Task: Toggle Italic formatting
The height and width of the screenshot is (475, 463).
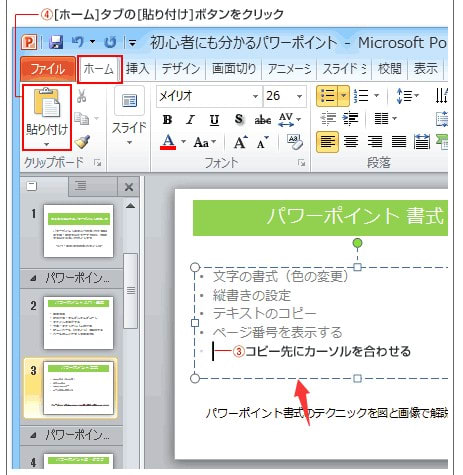Action: click(191, 119)
